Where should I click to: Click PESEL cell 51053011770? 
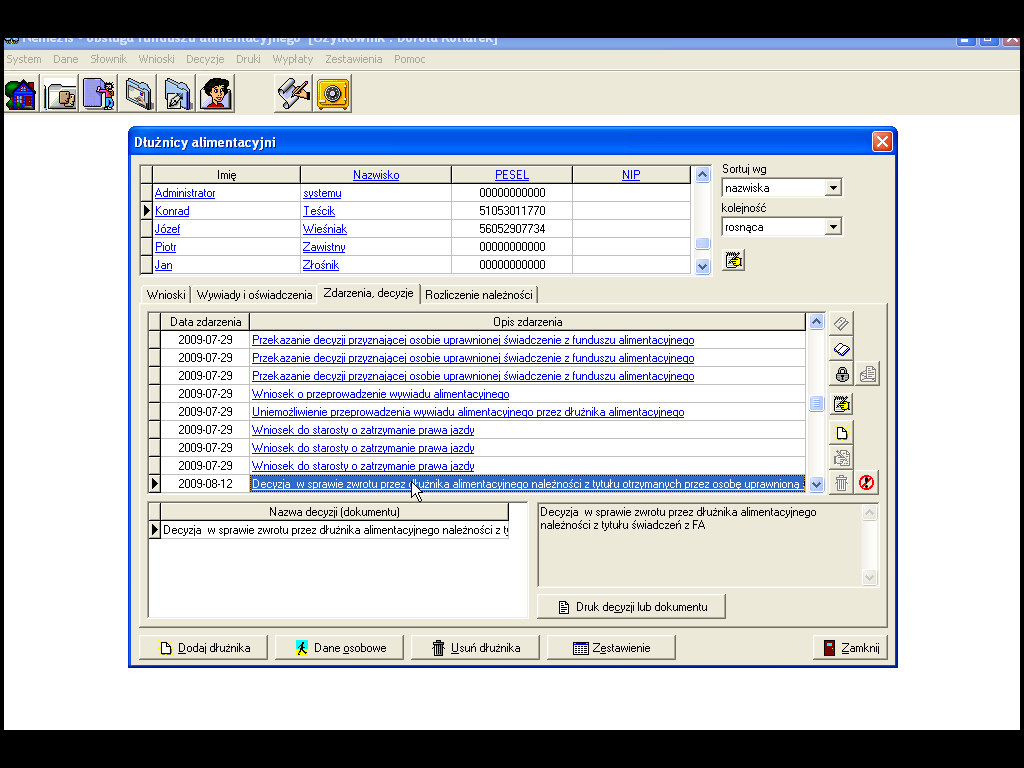pos(512,211)
